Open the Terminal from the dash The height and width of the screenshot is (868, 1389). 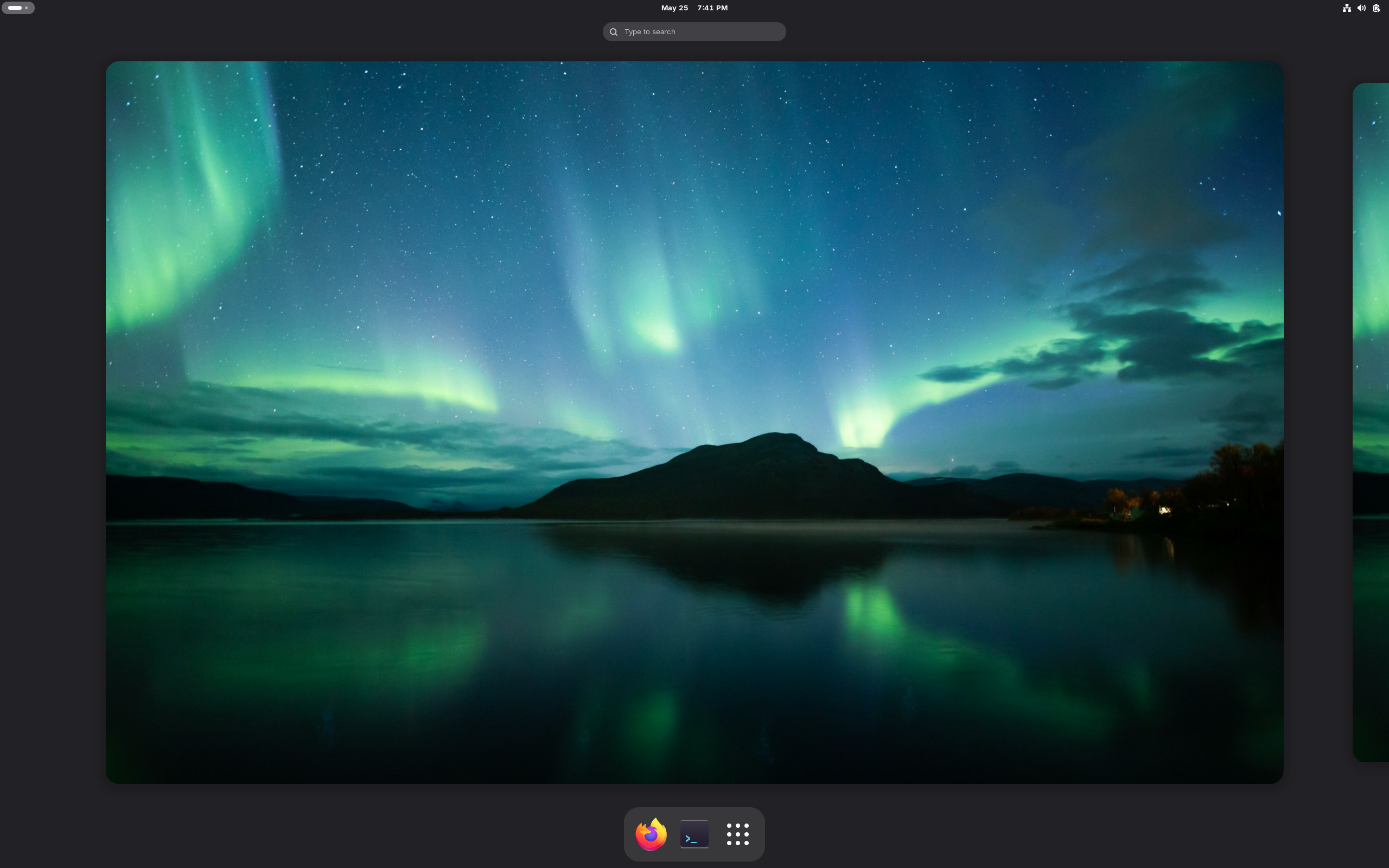694,834
